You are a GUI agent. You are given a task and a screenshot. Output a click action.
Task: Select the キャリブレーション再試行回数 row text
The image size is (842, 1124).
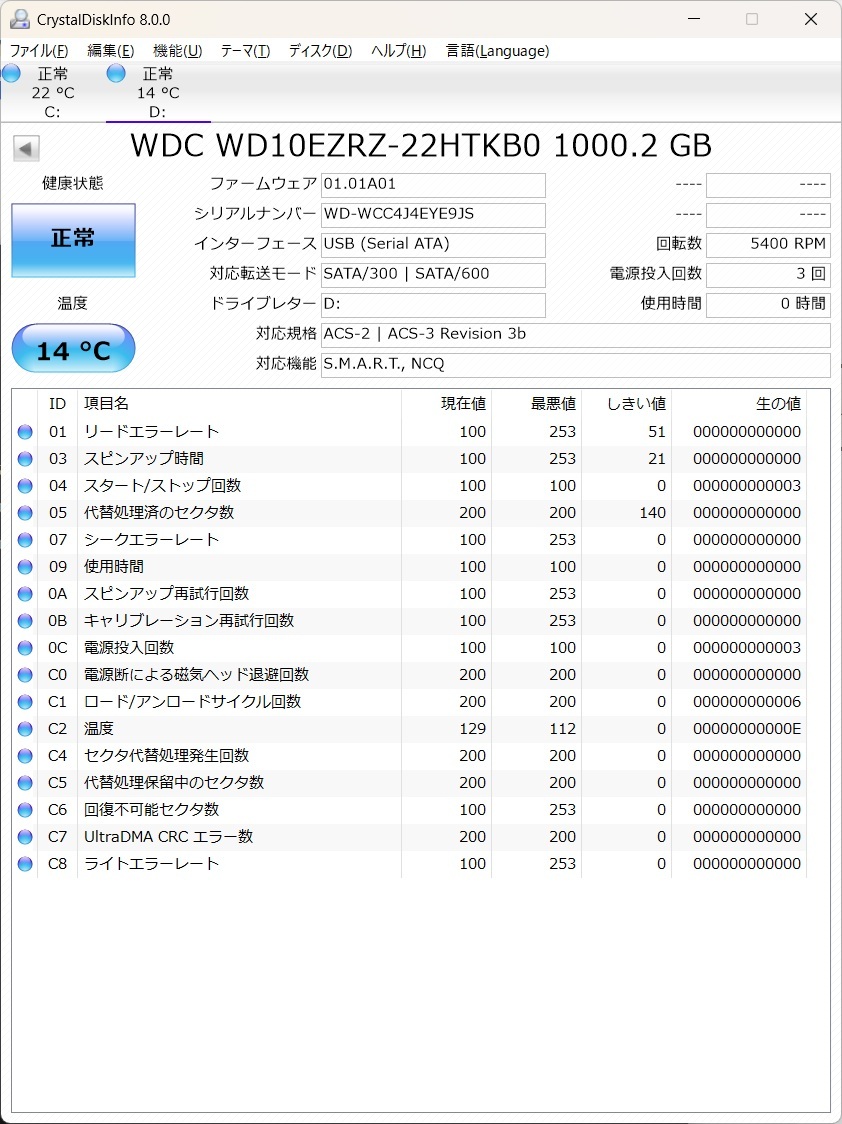pos(189,621)
